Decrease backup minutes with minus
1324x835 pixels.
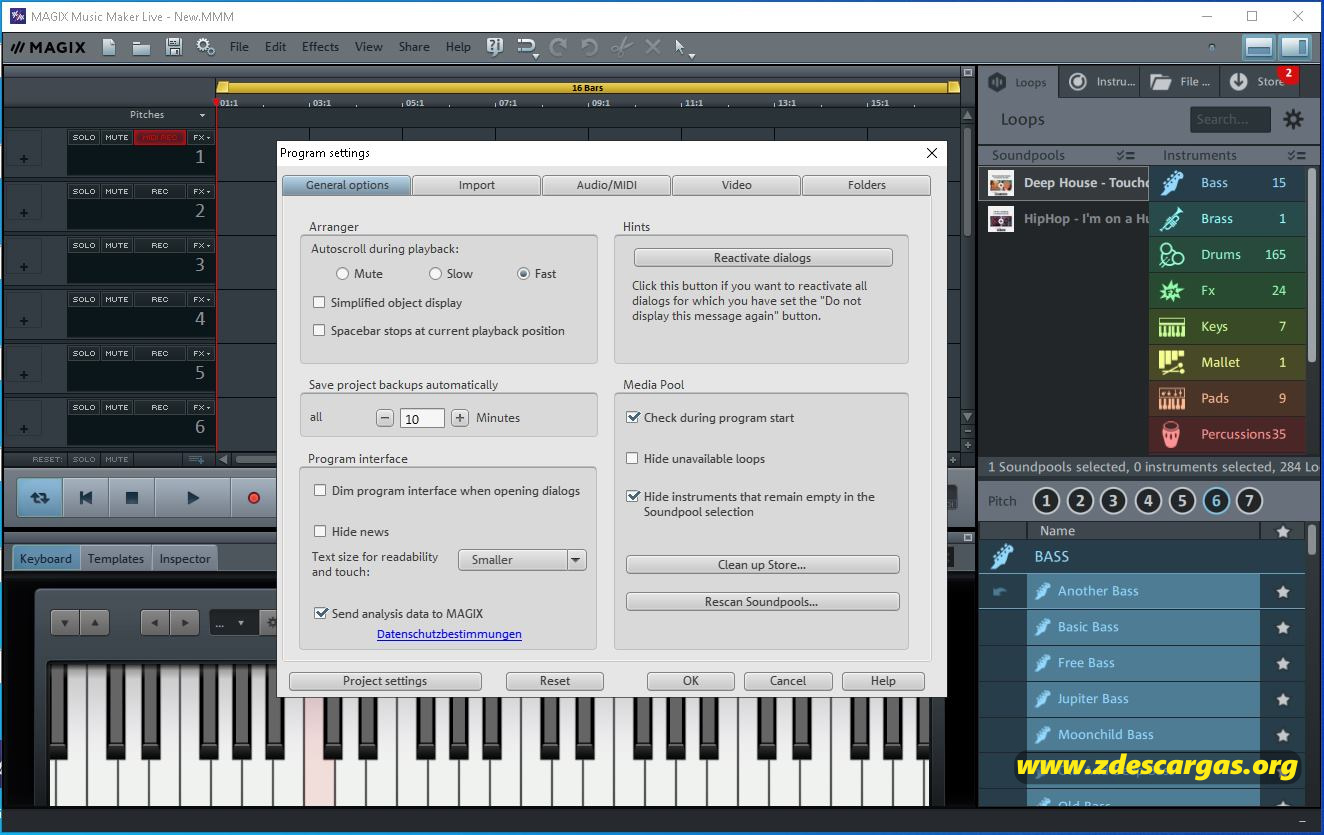(x=385, y=418)
